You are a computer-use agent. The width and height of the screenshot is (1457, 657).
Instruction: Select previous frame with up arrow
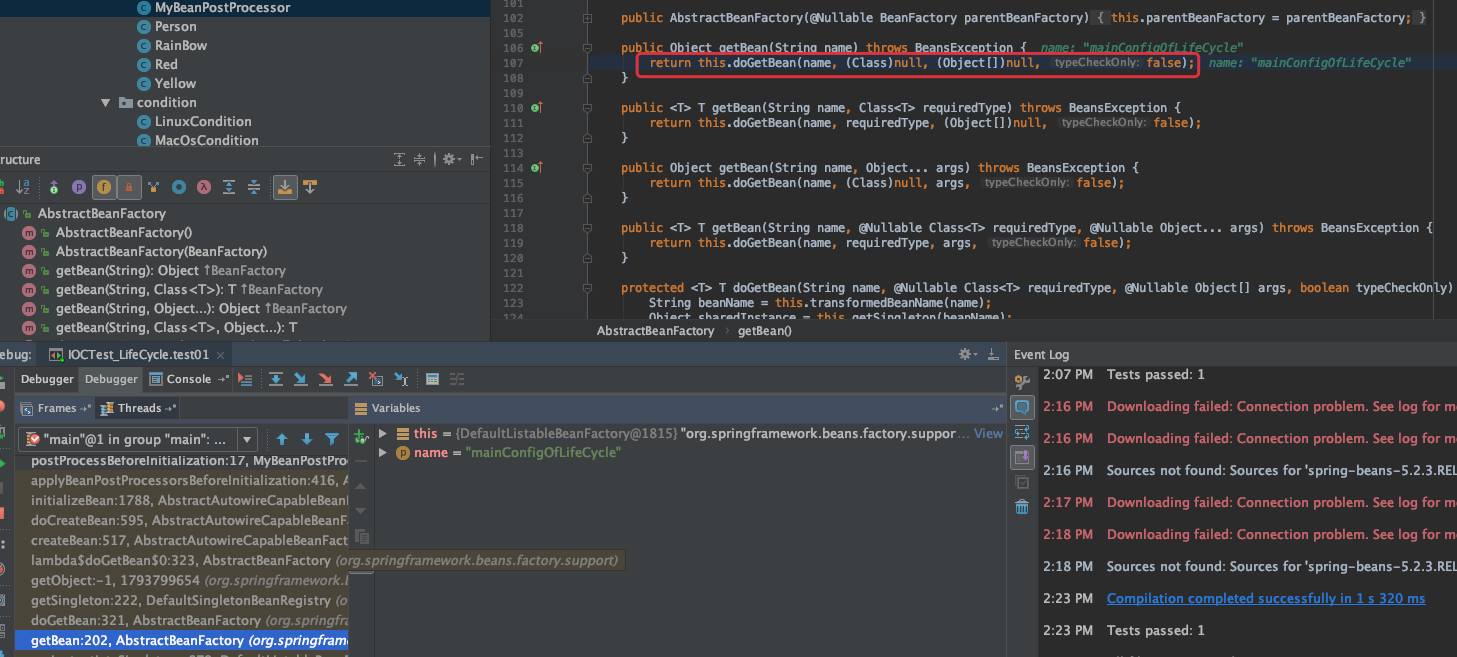pos(282,439)
